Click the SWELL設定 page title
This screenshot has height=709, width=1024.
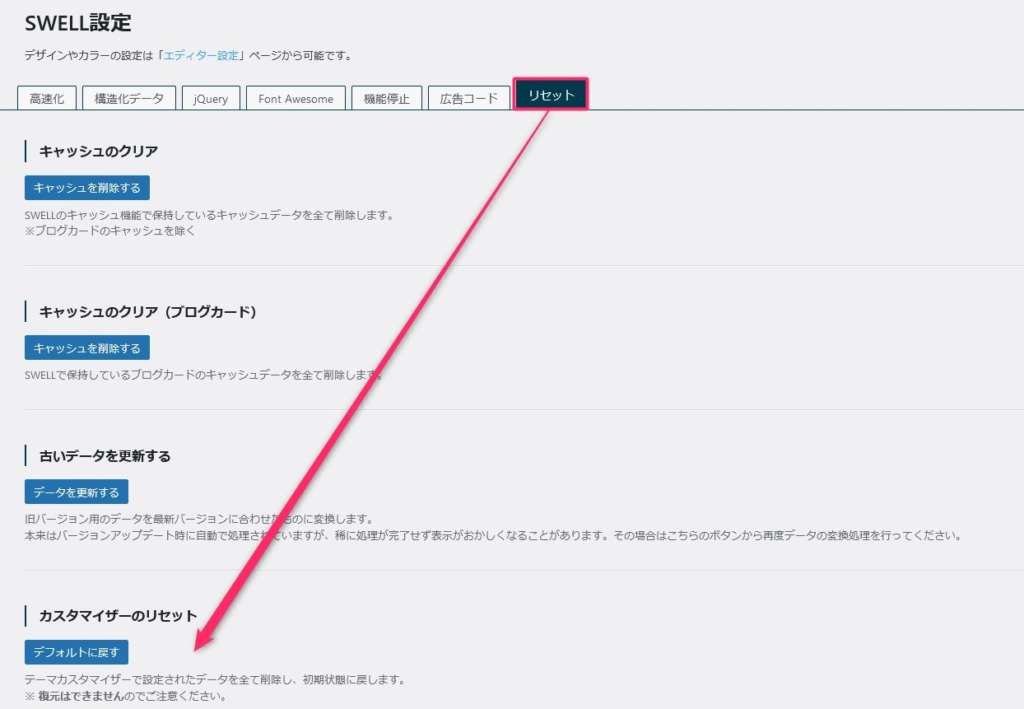78,23
